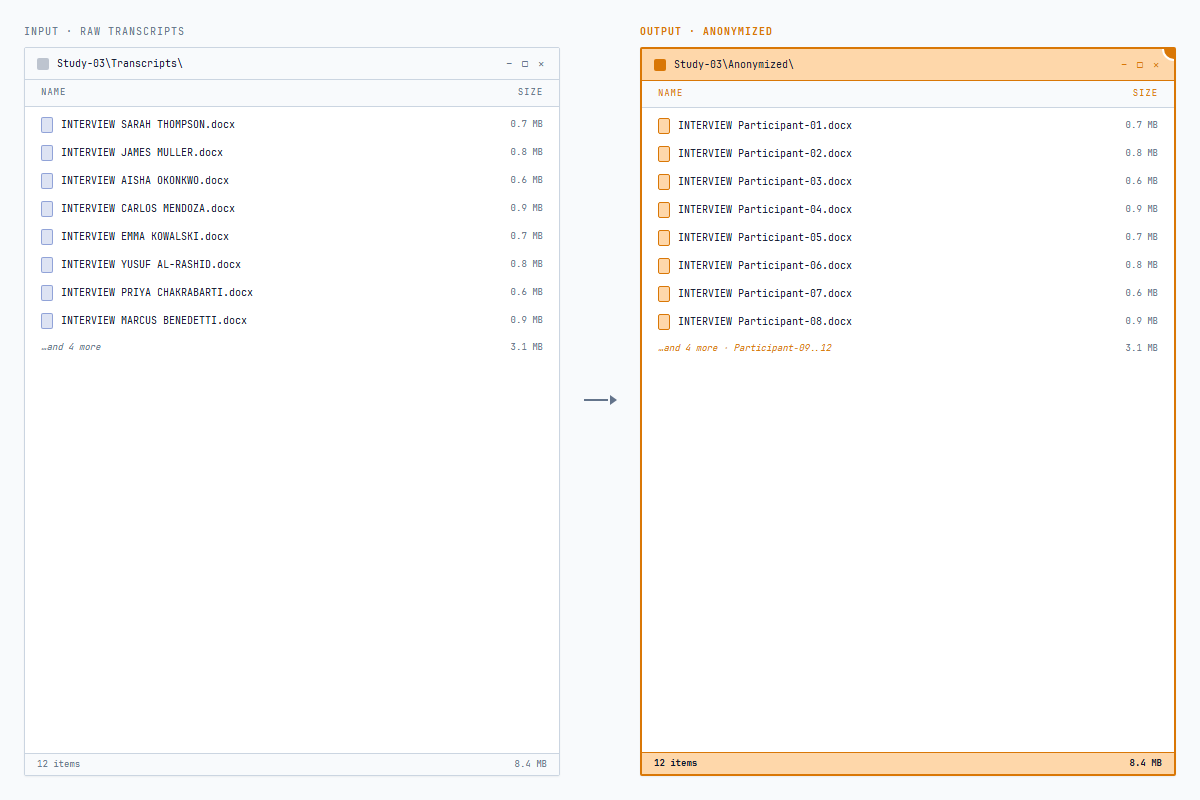The image size is (1200, 800).
Task: Open INTERVIEW Participant-06.docx
Action: pyautogui.click(x=765, y=265)
